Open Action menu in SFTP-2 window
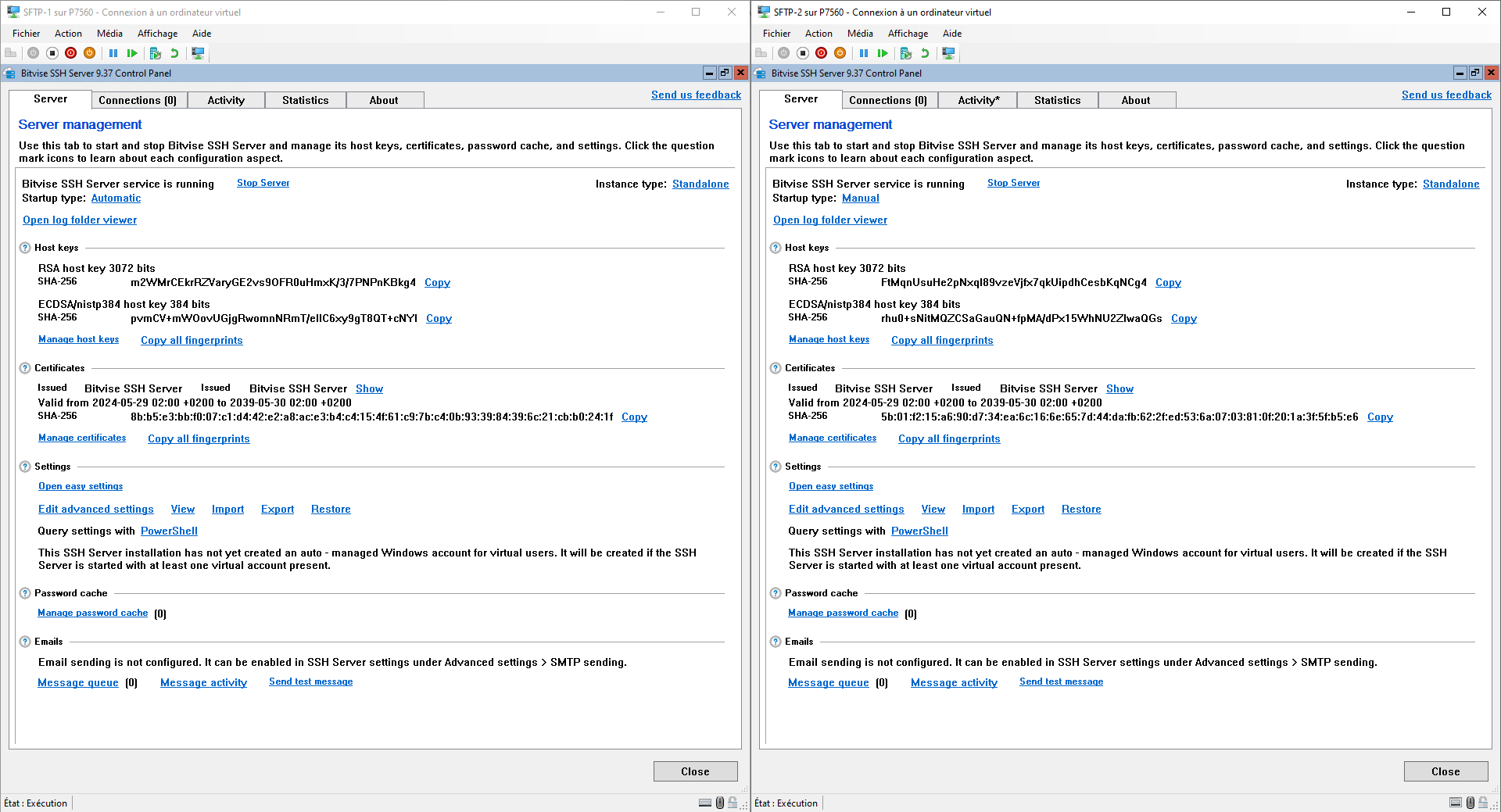Screen dimensions: 1501x812 (819, 34)
